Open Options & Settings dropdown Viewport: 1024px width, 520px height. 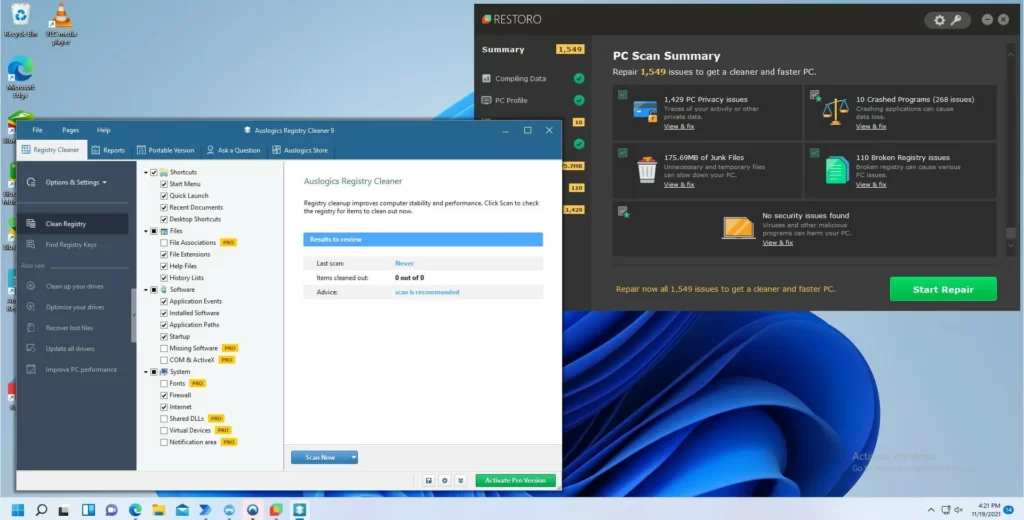[75, 182]
